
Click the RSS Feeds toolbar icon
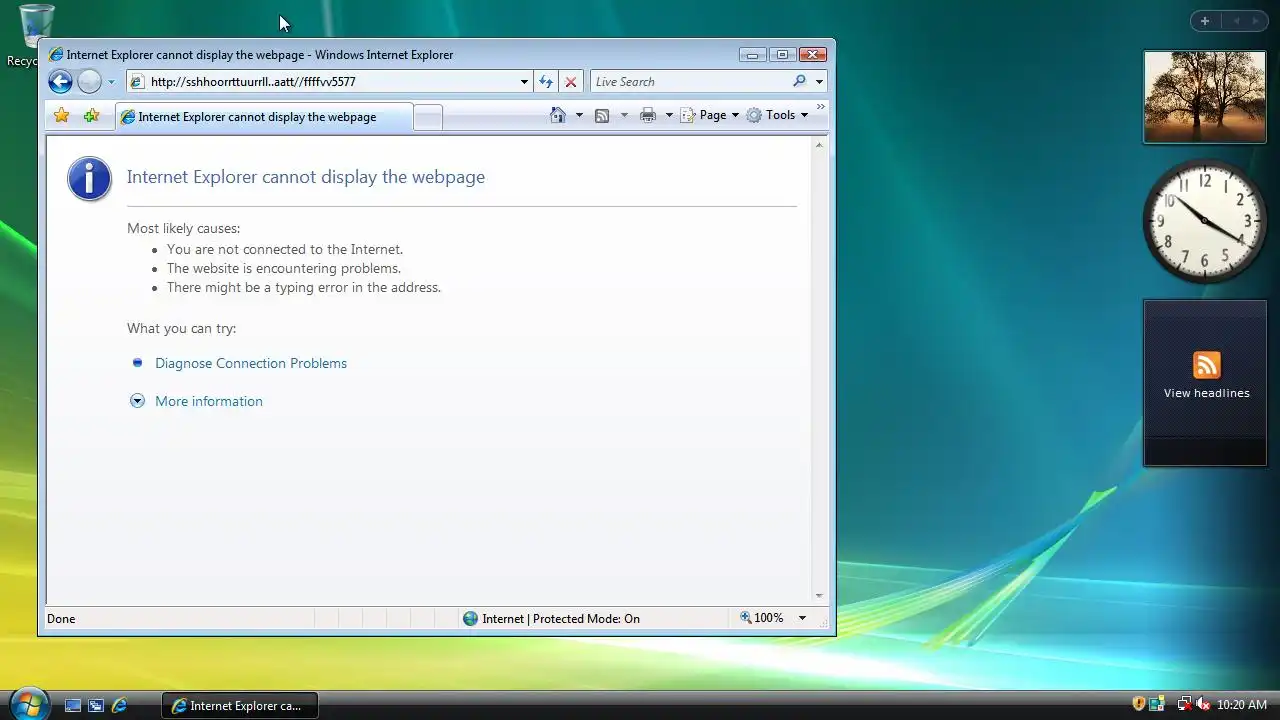[602, 116]
